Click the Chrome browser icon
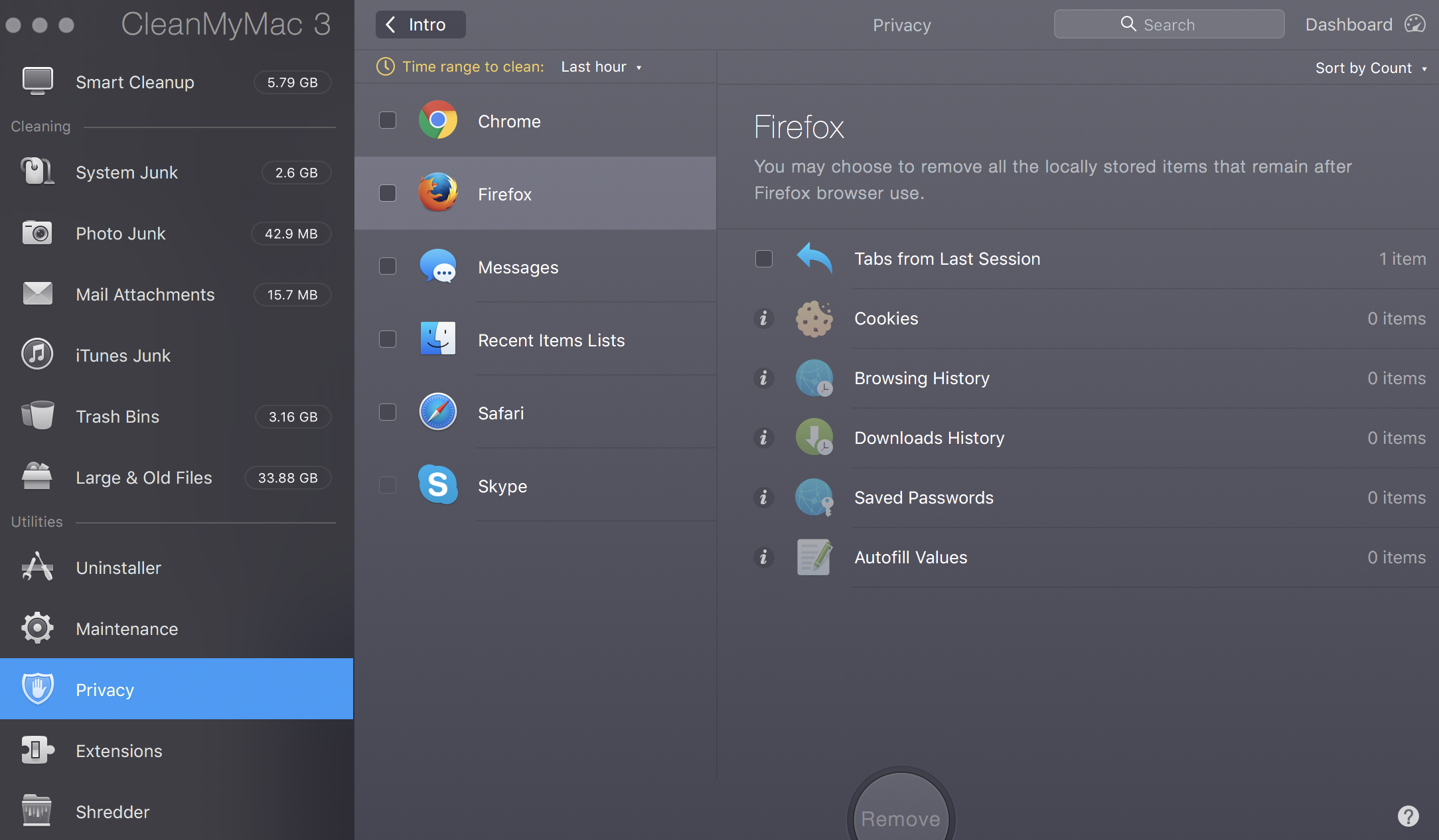1439x840 pixels. [x=438, y=120]
